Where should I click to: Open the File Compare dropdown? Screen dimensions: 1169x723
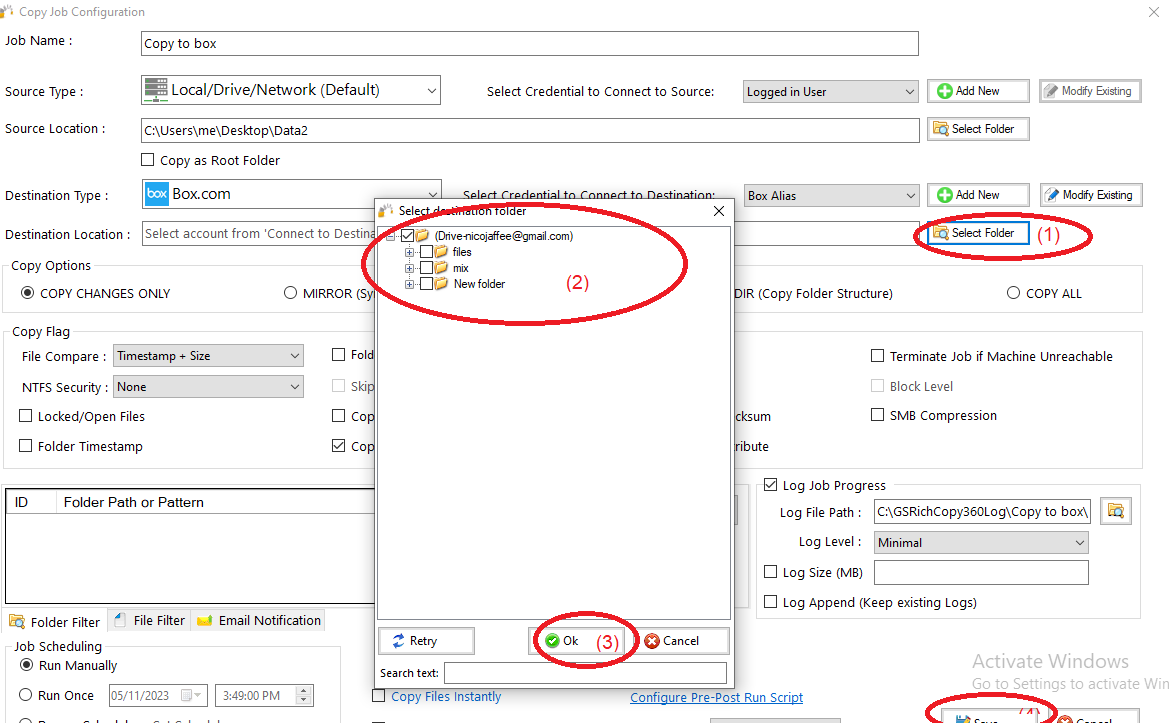[208, 356]
